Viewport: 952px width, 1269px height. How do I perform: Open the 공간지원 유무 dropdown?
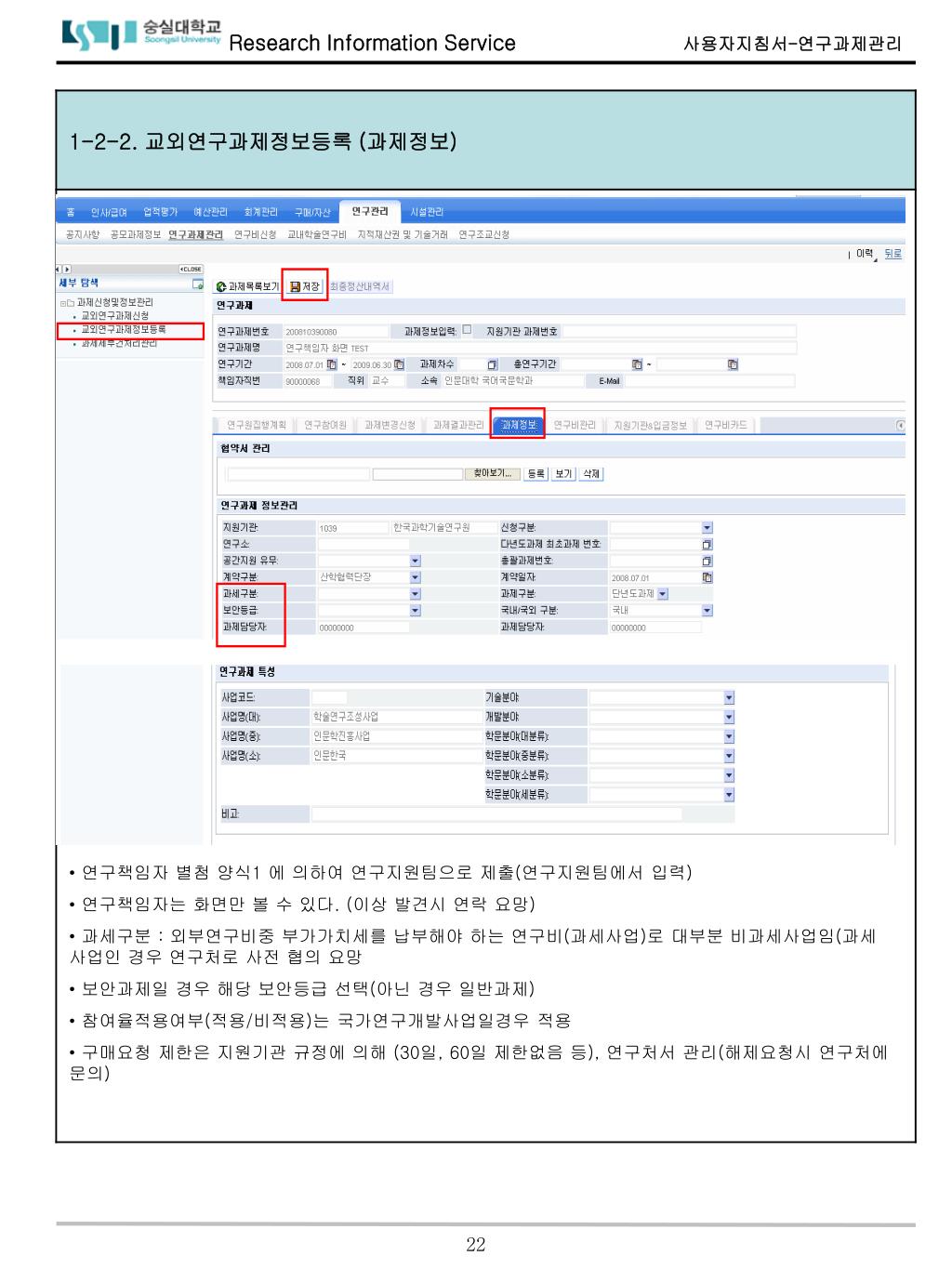click(x=416, y=561)
